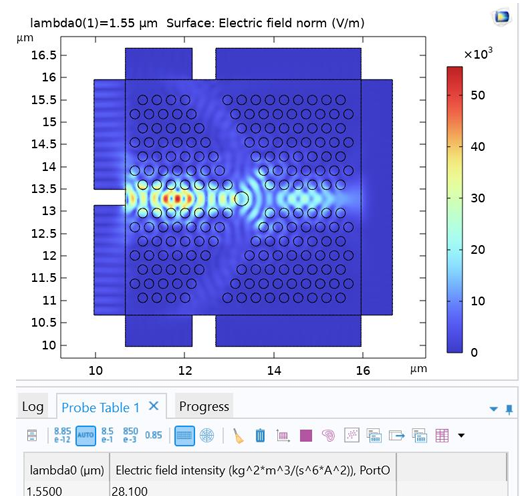Toggle Cartesian table display format
The width and height of the screenshot is (525, 496).
184,436
